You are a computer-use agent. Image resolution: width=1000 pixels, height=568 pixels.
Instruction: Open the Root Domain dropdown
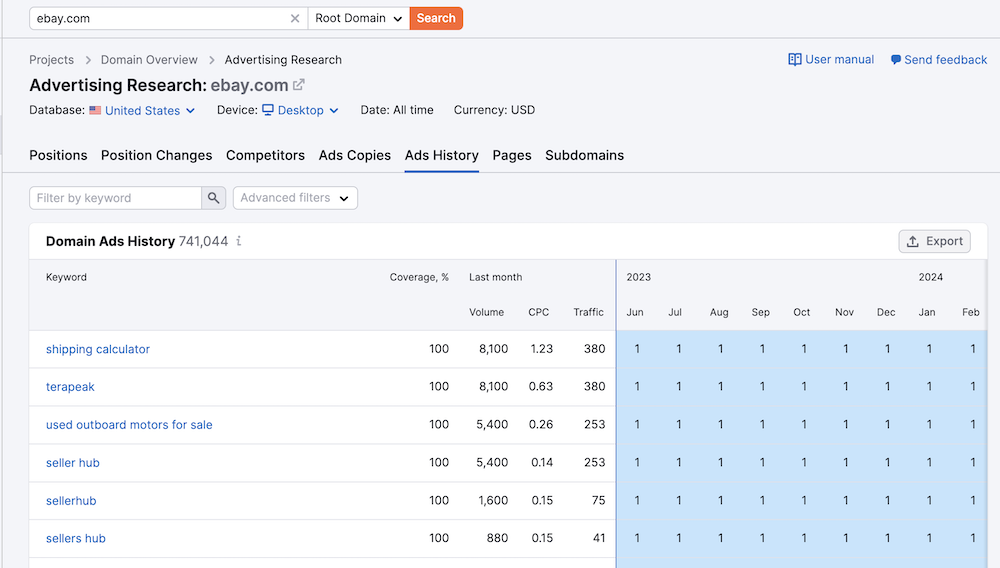click(359, 18)
